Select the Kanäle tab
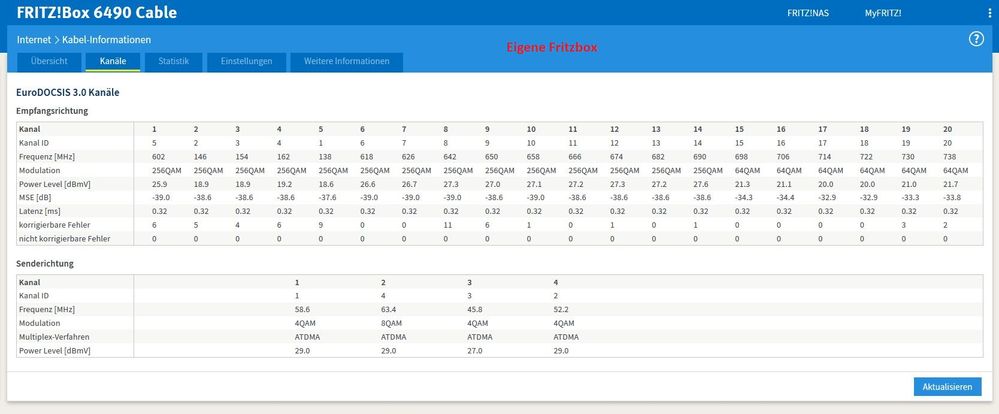The image size is (999, 414). (x=113, y=61)
